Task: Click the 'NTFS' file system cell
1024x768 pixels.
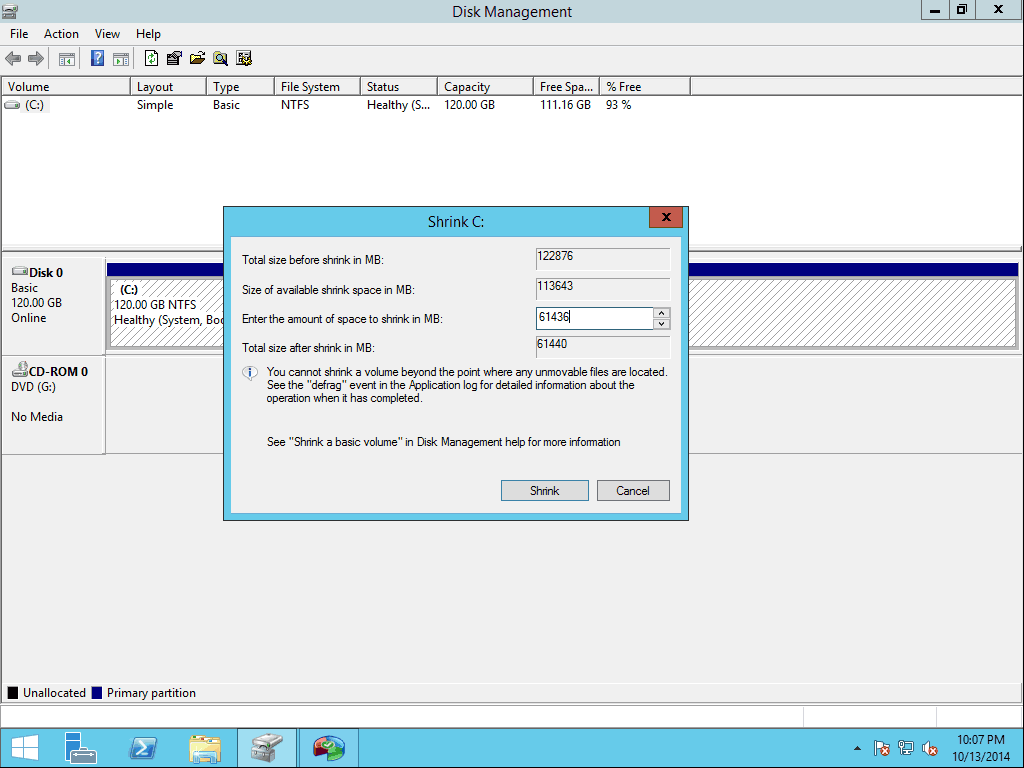Action: pos(295,104)
